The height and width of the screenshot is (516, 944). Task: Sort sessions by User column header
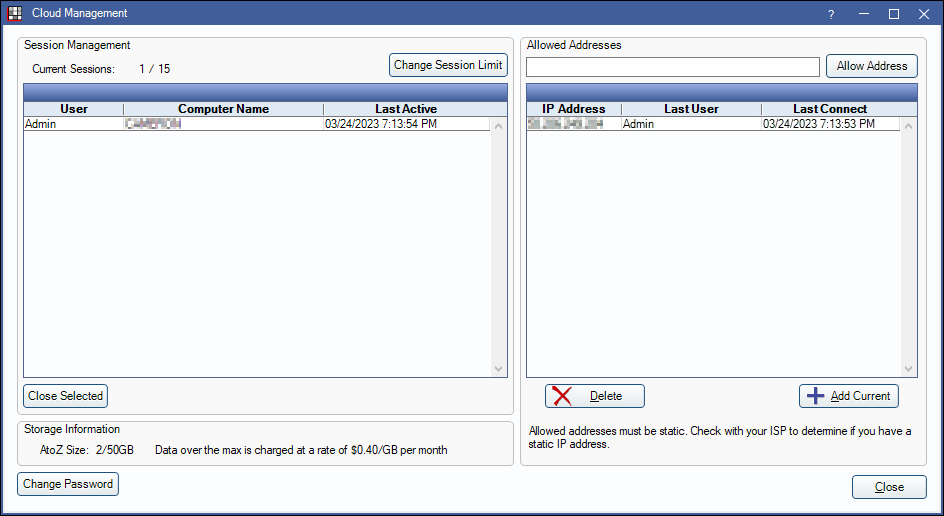(x=74, y=109)
